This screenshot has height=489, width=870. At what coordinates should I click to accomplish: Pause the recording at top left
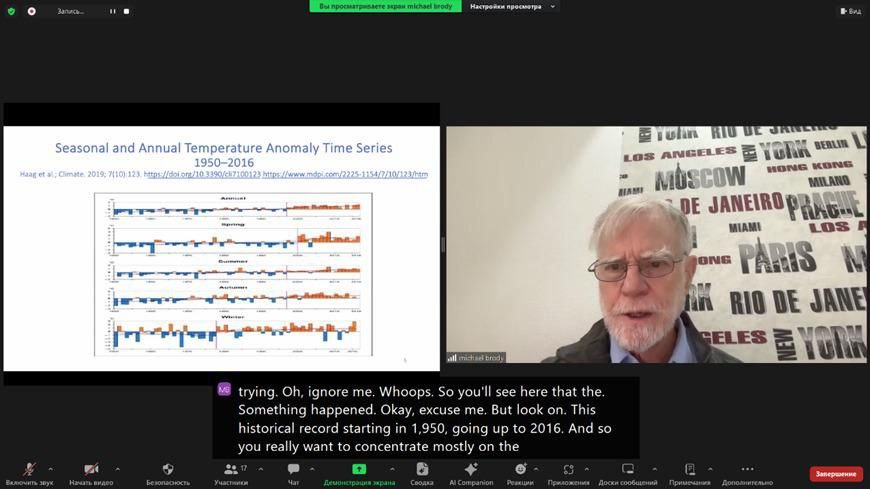tap(113, 11)
